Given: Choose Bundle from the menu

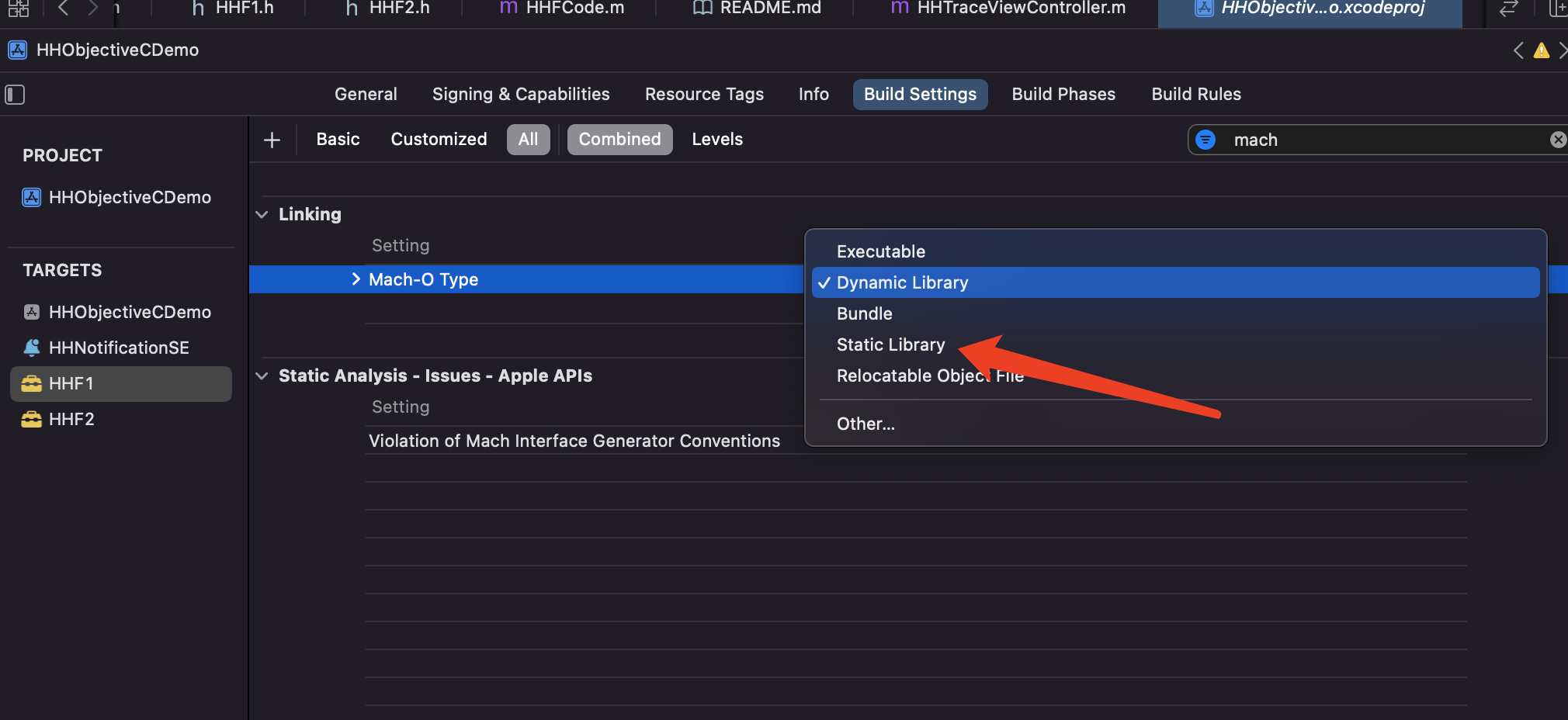Looking at the screenshot, I should point(1175,314).
